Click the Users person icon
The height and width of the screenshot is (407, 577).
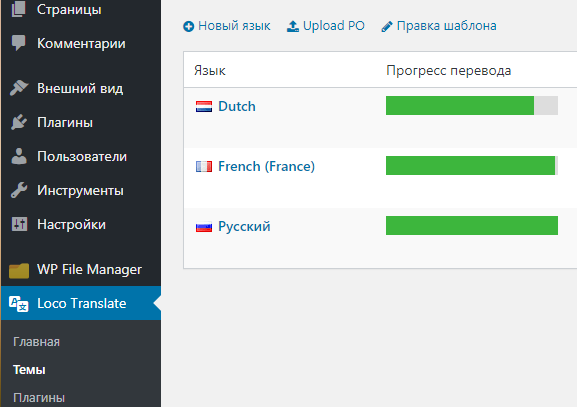pyautogui.click(x=19, y=156)
